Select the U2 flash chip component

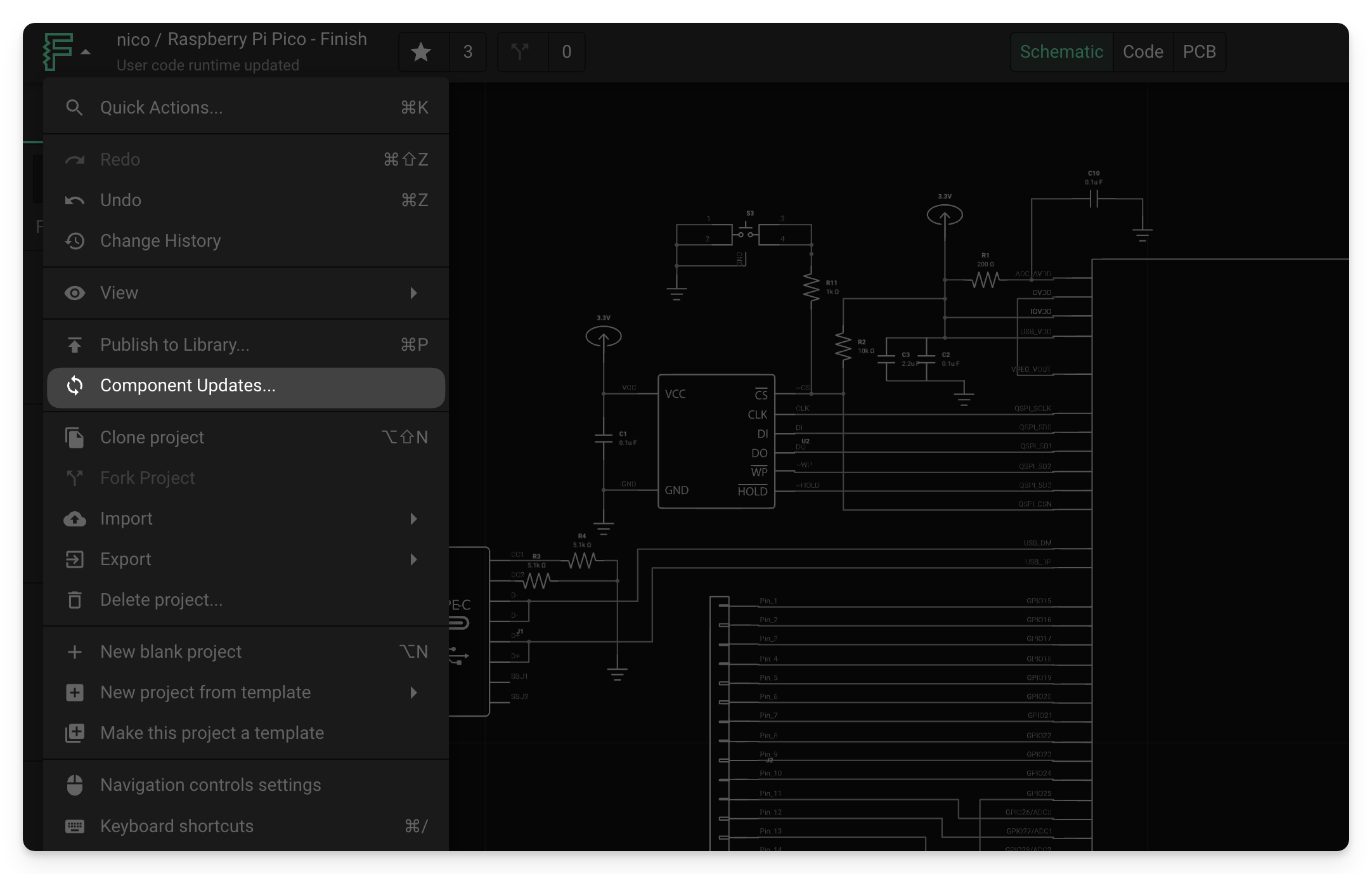[716, 441]
